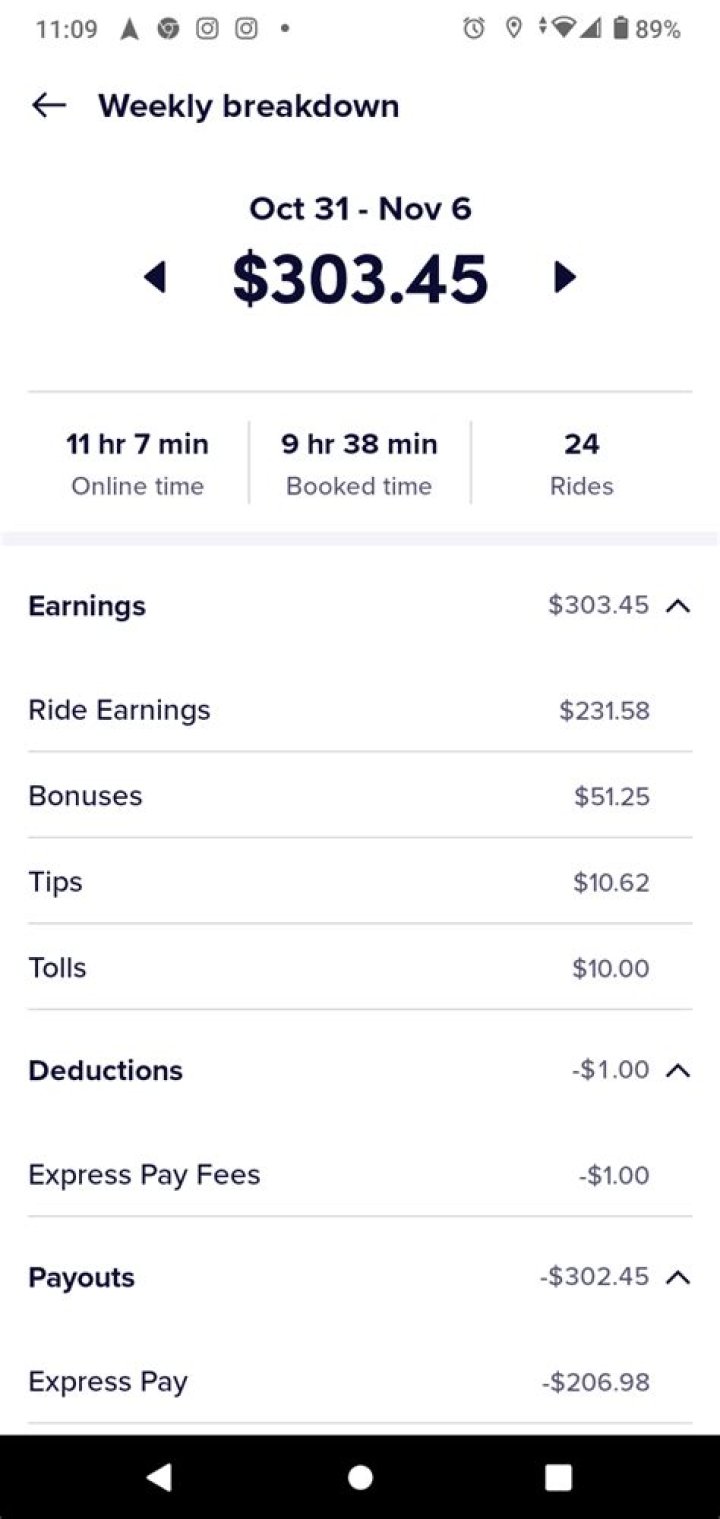Tap the 24 Rides stat

coord(581,463)
